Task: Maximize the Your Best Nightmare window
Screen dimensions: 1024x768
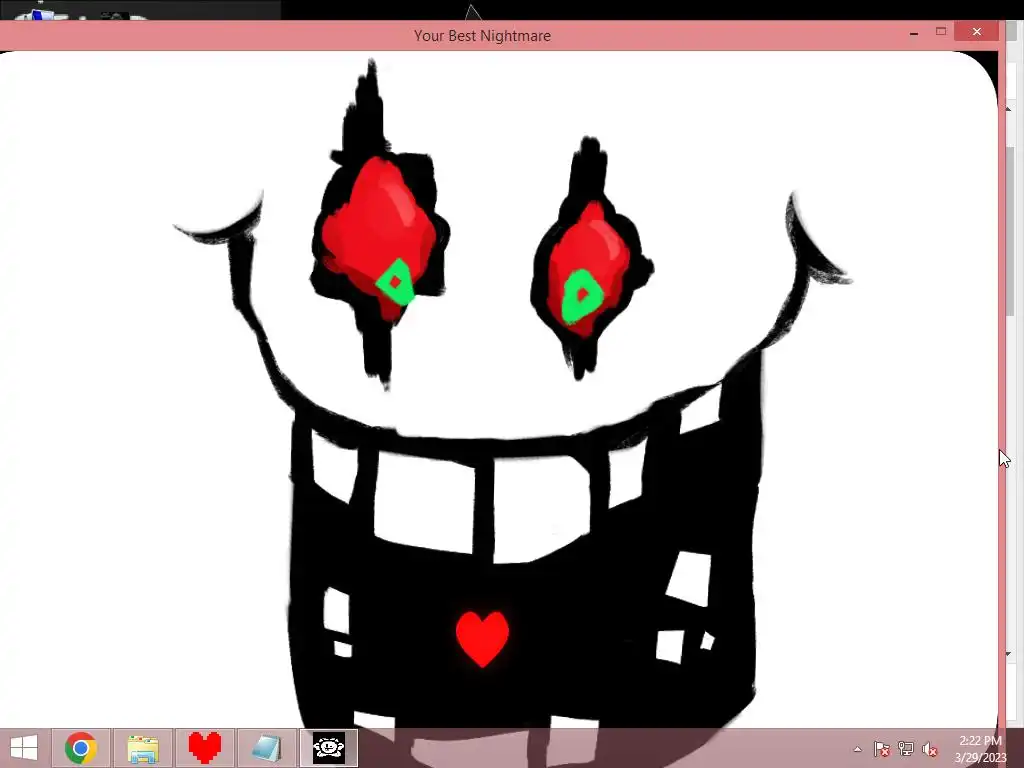Action: click(941, 31)
